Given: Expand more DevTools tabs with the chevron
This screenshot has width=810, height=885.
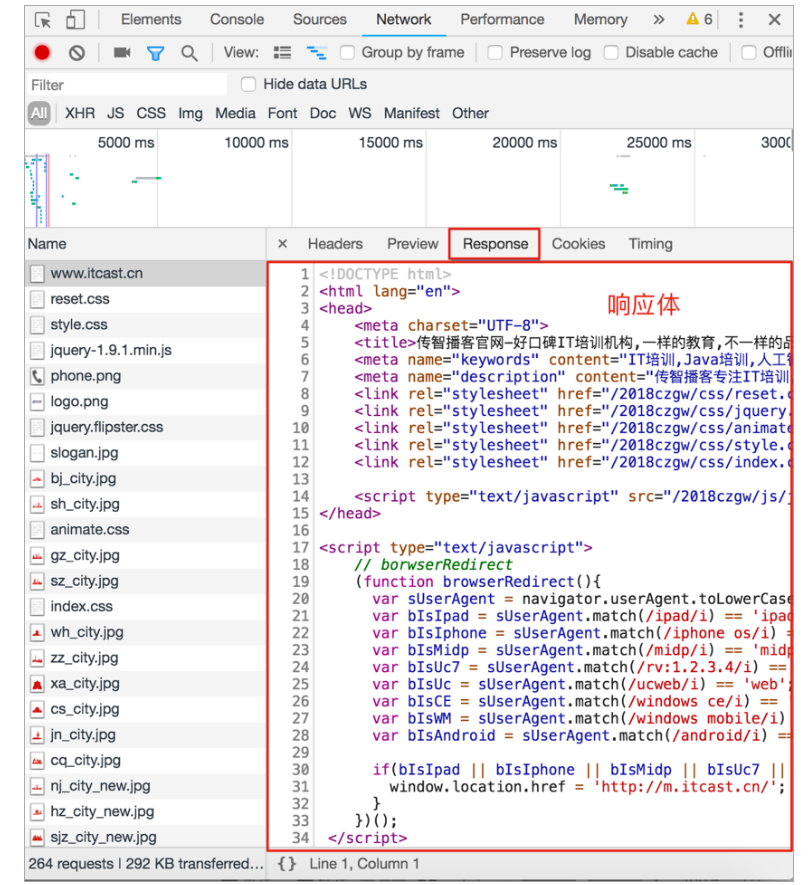Looking at the screenshot, I should click(x=659, y=20).
